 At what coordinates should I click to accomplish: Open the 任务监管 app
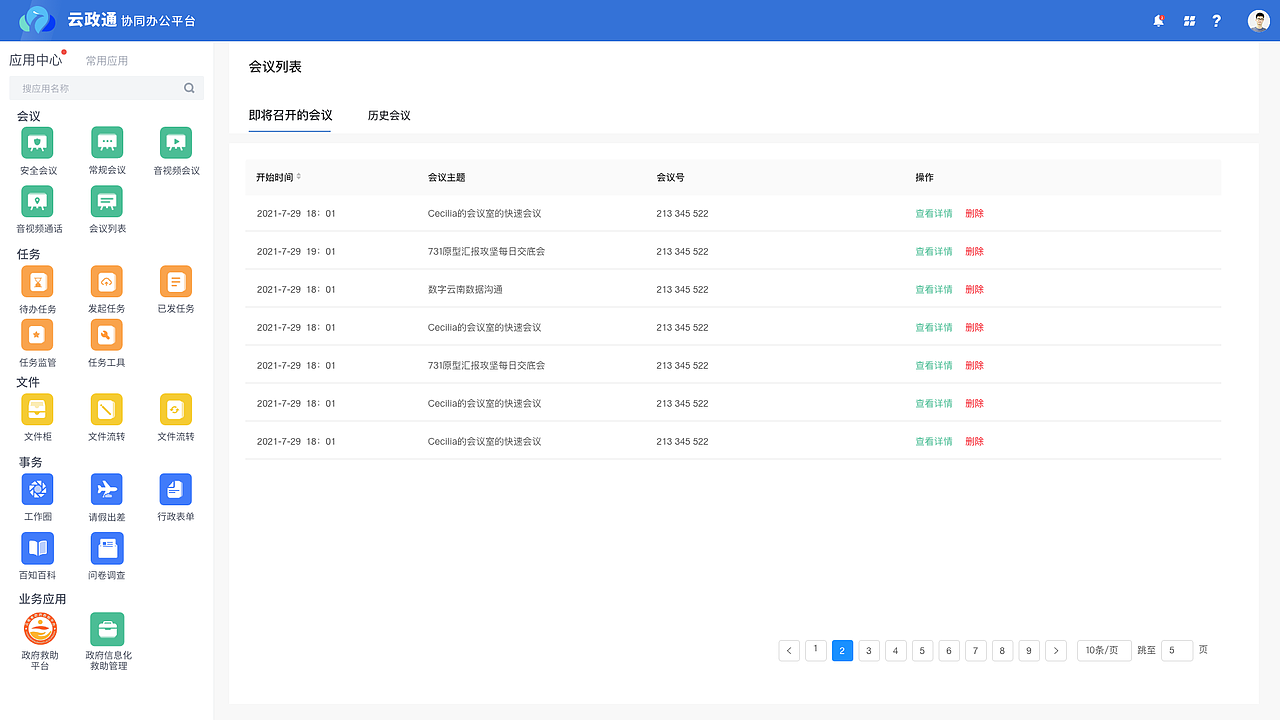[x=38, y=335]
